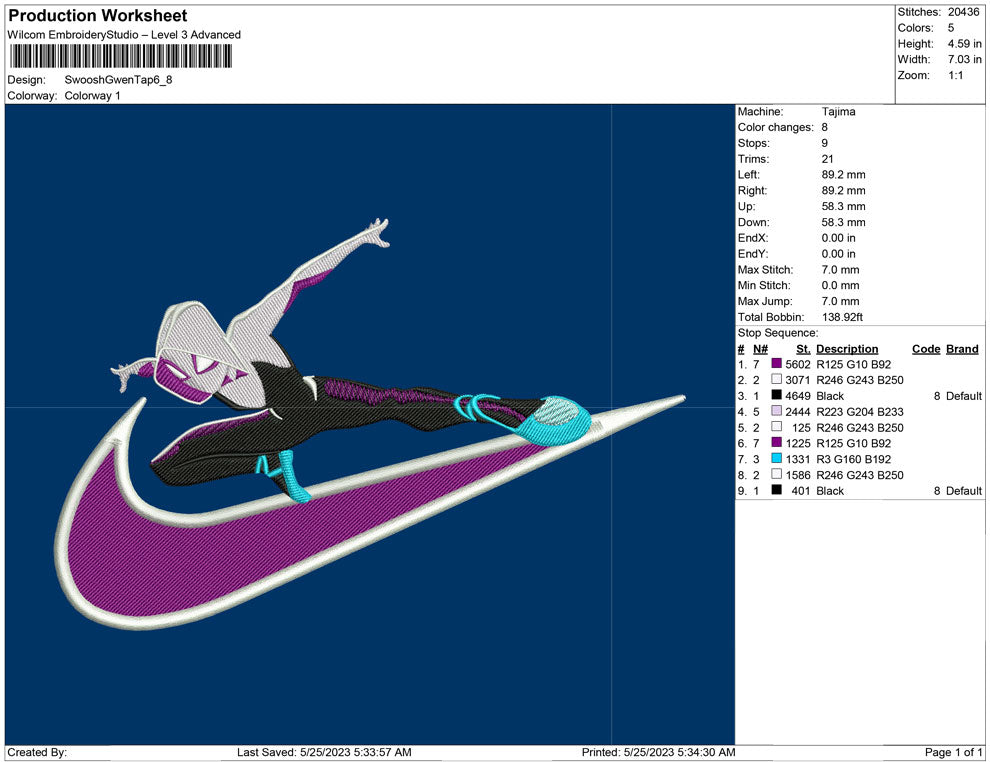Click the Stops value '9'
Image resolution: width=990 pixels, height=762 pixels.
825,143
